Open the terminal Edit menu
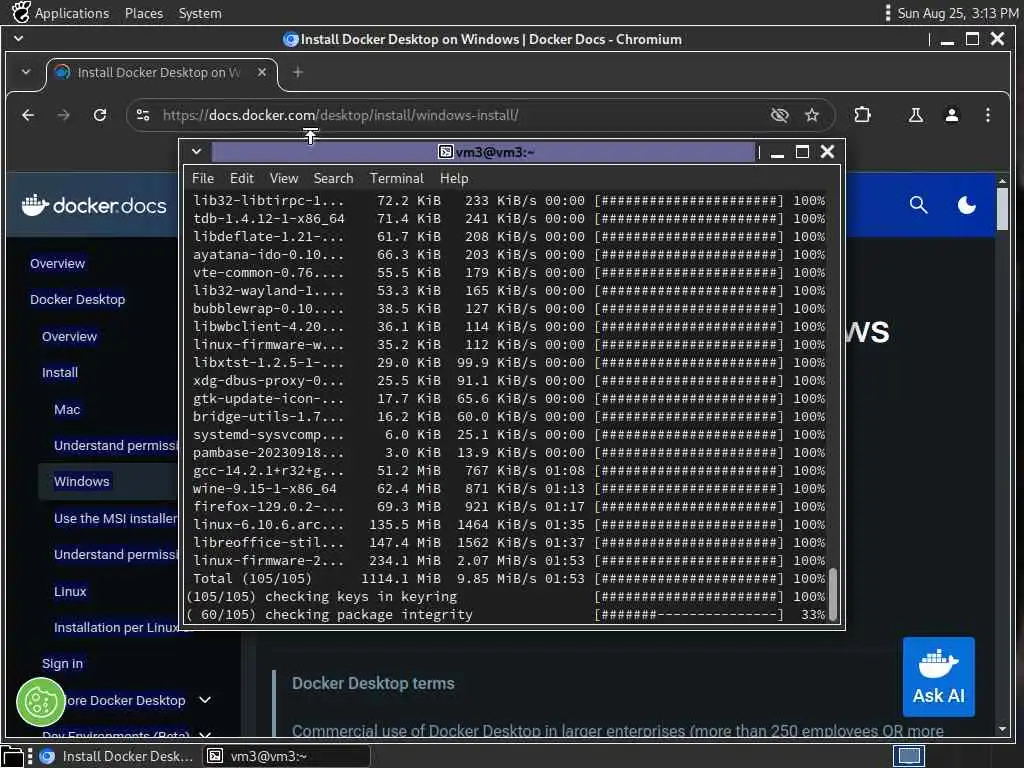 point(242,178)
